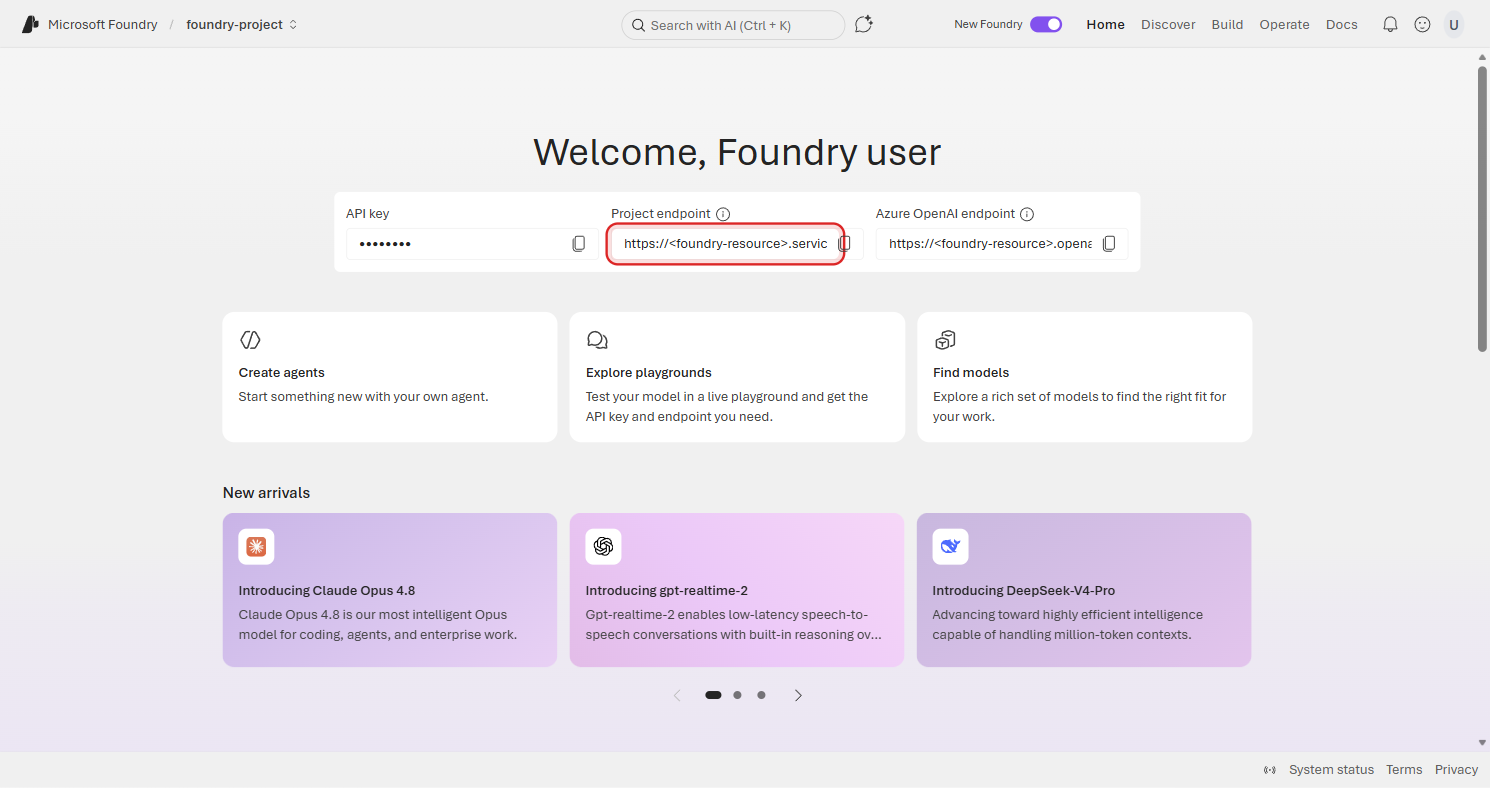
Task: Copy the API key
Action: (x=578, y=244)
